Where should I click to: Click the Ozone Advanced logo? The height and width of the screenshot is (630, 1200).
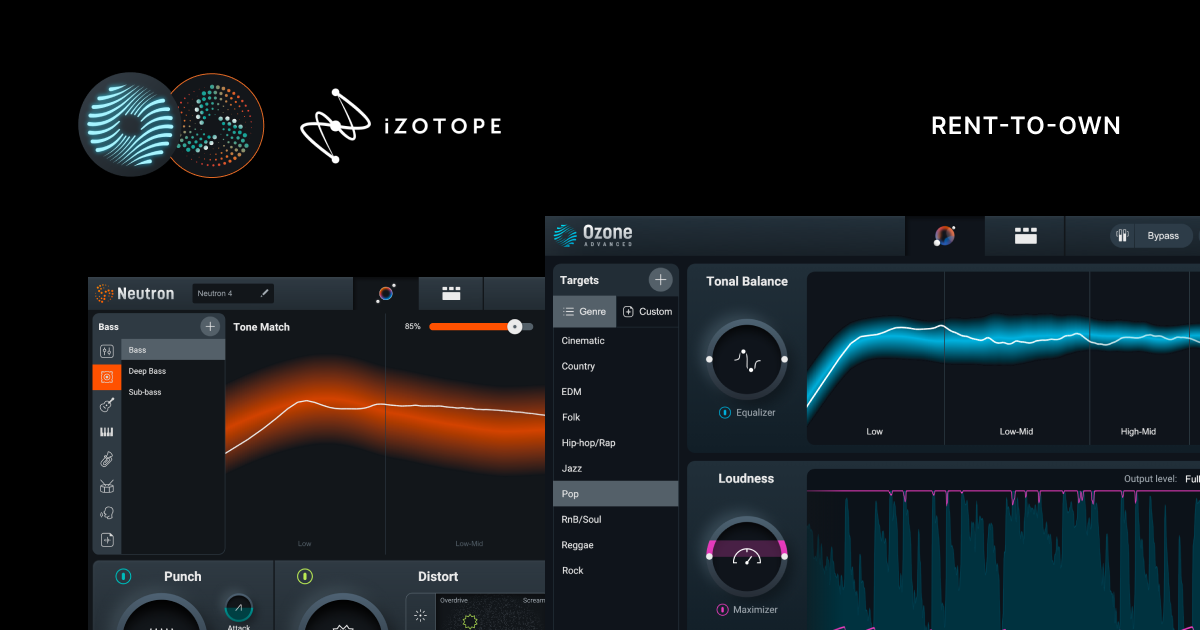coord(594,235)
